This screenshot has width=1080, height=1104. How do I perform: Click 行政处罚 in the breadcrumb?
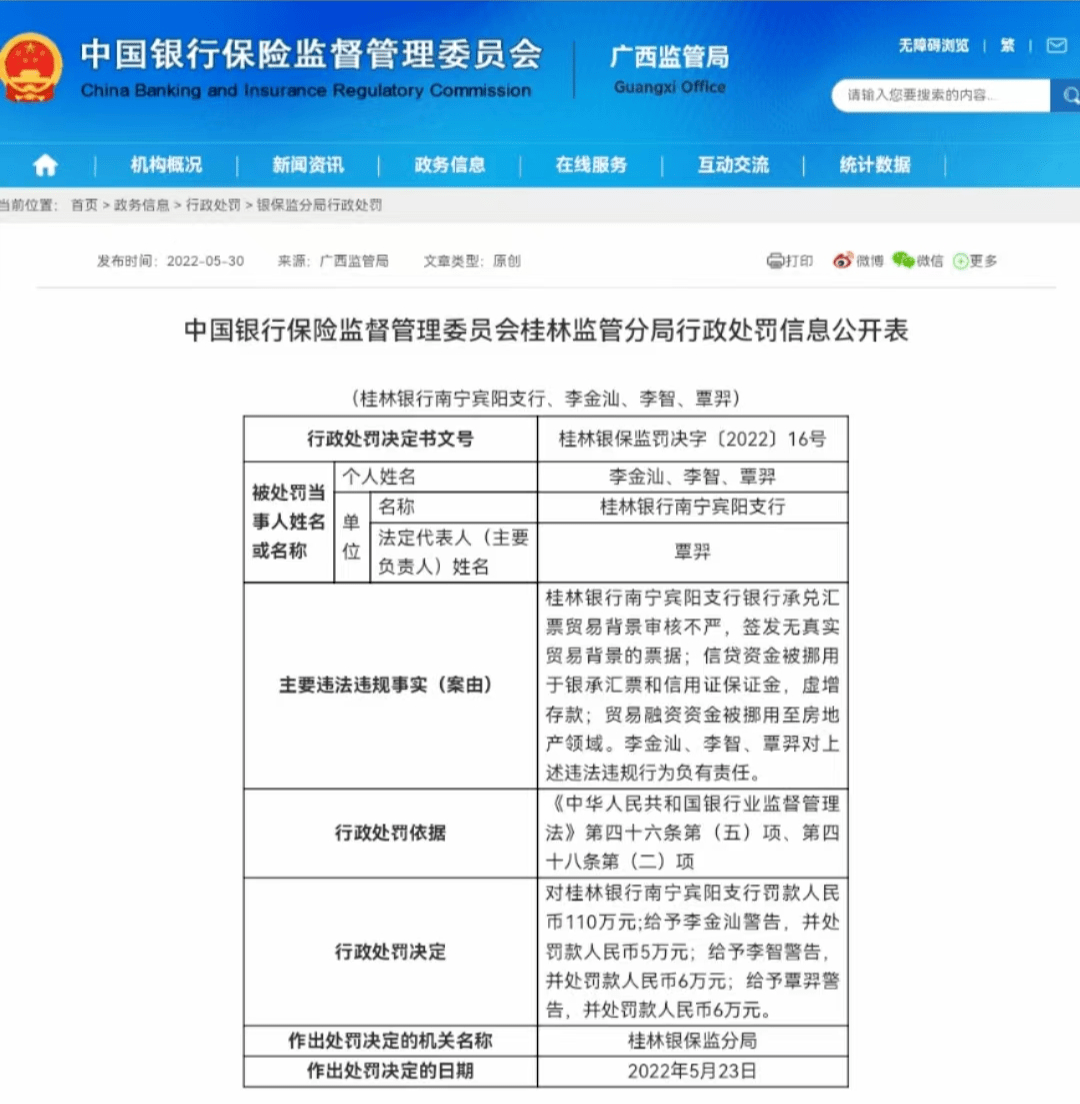click(213, 205)
